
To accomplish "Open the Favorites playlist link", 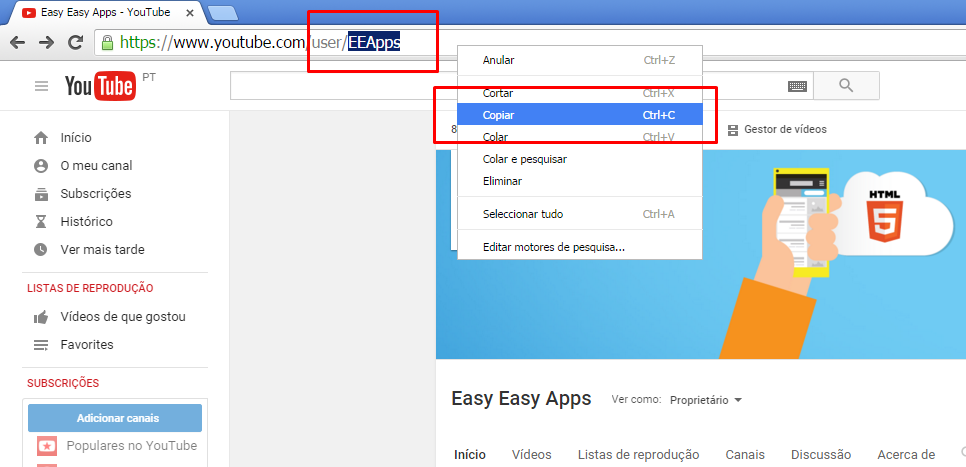I will (x=87, y=345).
